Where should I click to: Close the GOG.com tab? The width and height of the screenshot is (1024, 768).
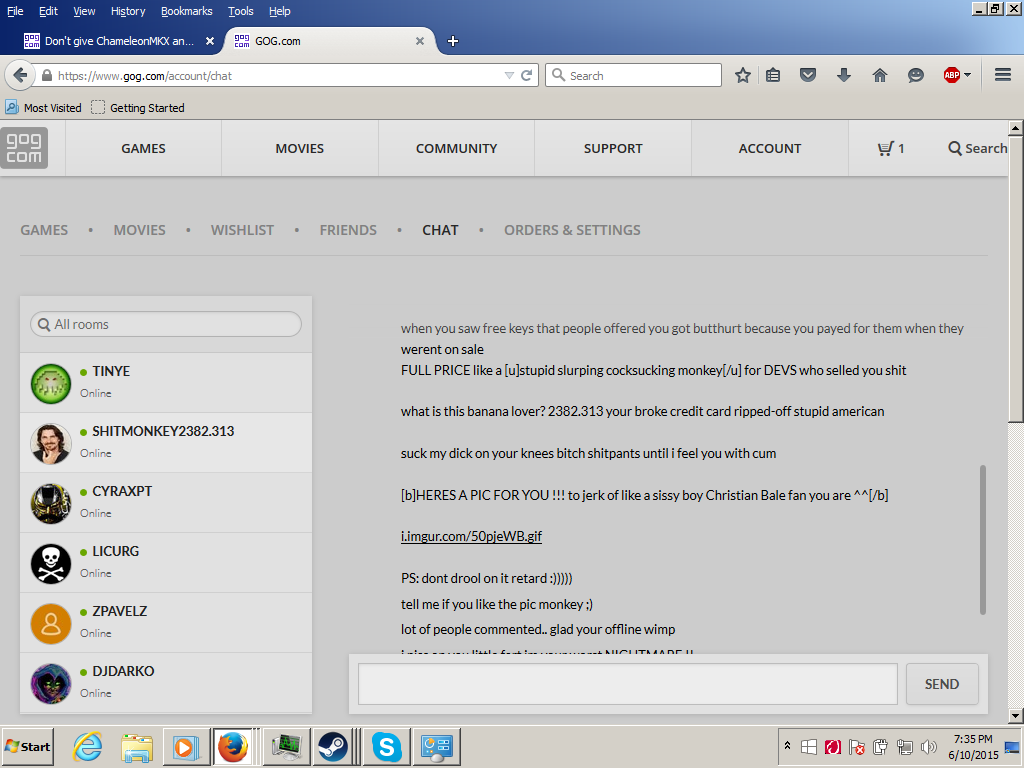pyautogui.click(x=420, y=41)
